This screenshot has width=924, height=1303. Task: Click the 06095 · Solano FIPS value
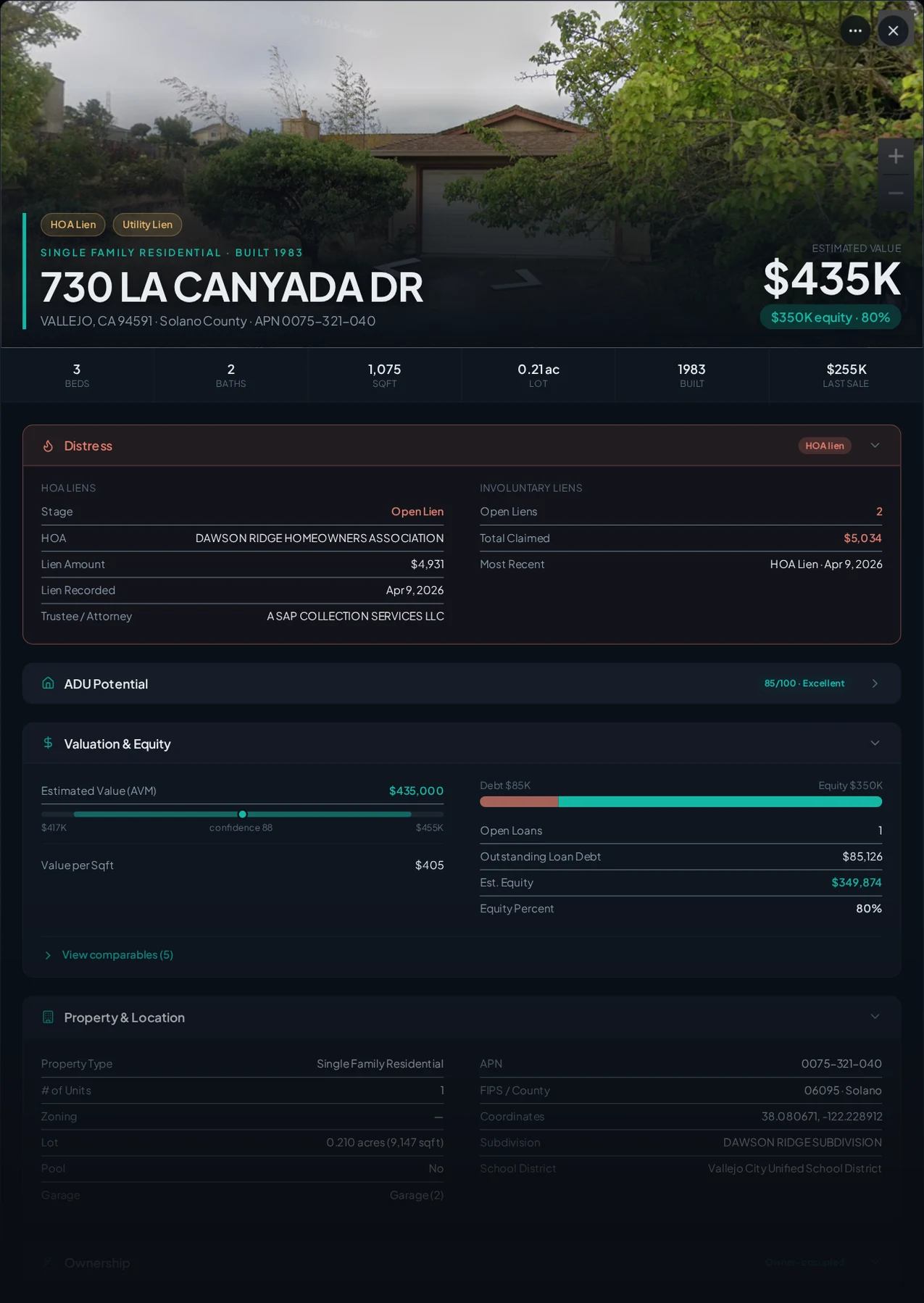843,1091
